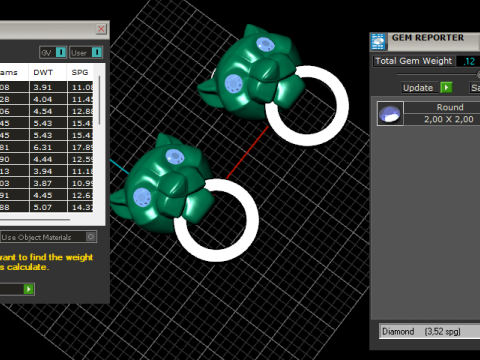Close the metal weight panel
480x360 pixels.
101,29
